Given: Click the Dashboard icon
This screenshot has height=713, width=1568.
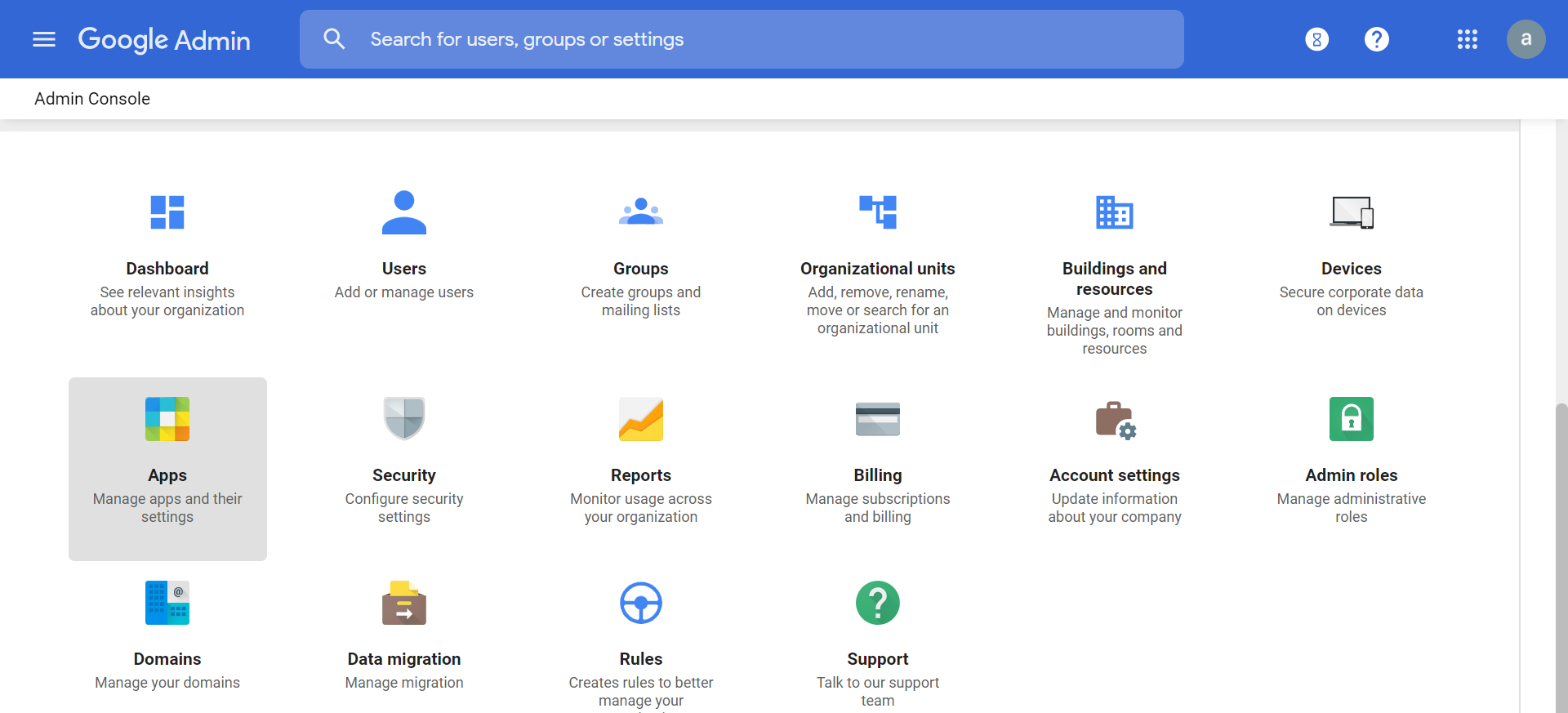Looking at the screenshot, I should (x=167, y=212).
